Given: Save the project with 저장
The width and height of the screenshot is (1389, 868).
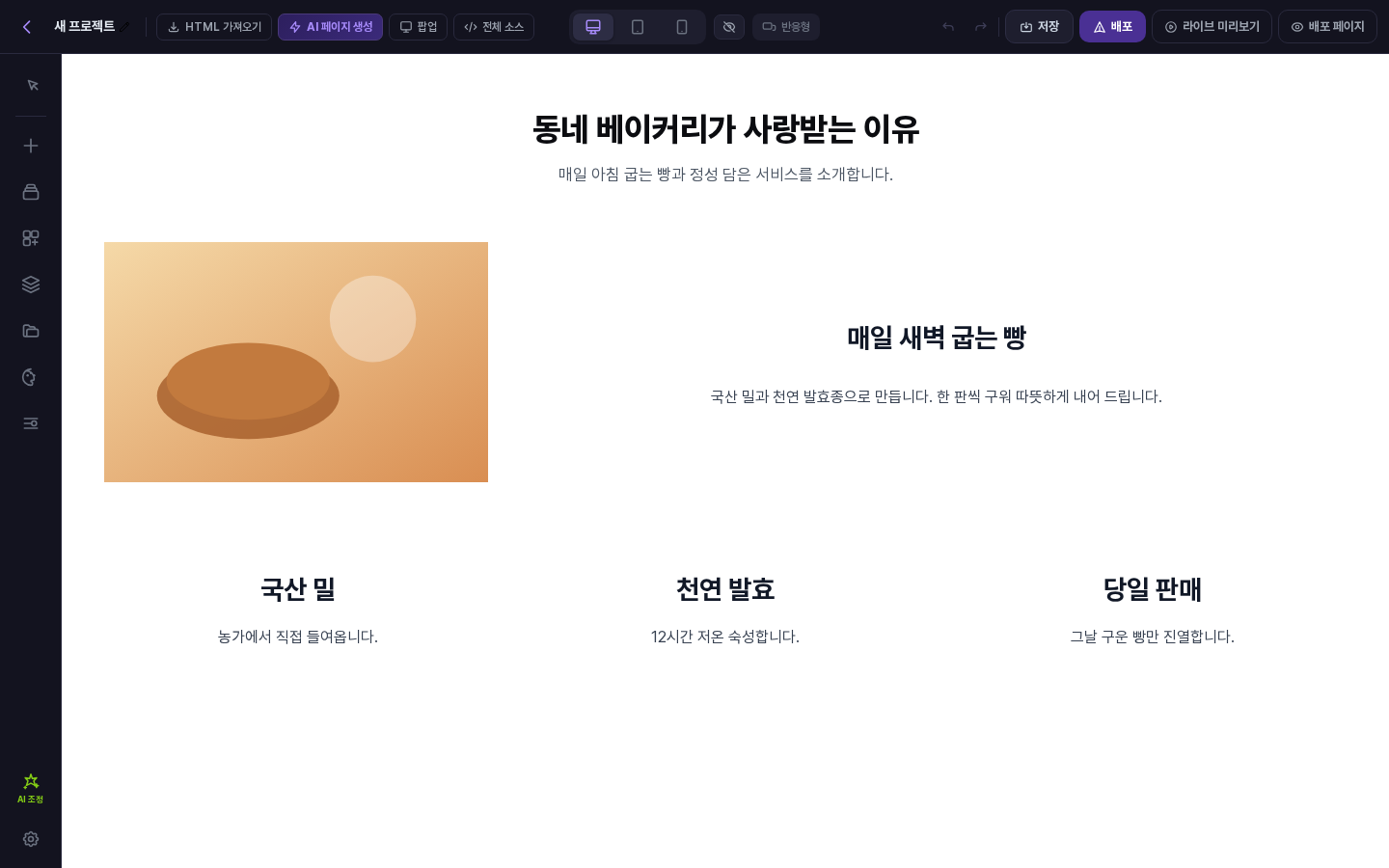Looking at the screenshot, I should tap(1039, 27).
